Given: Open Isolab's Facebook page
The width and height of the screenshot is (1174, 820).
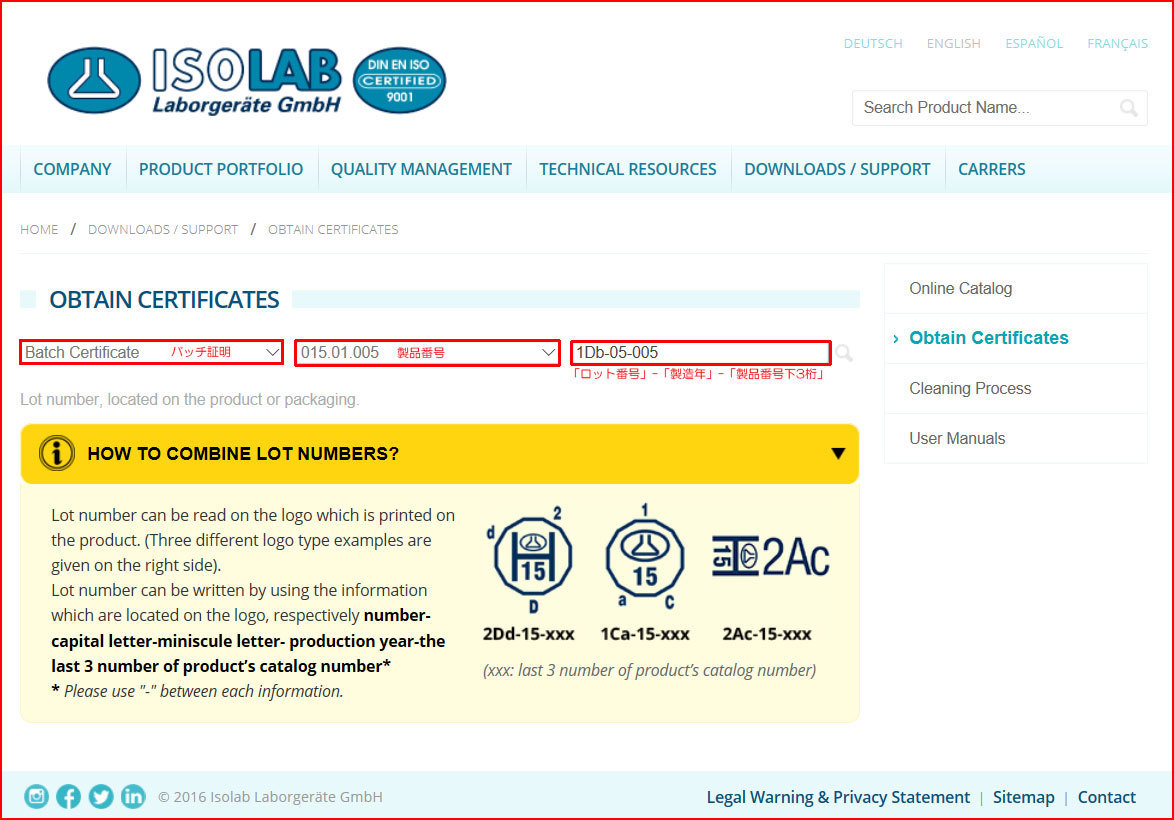Looking at the screenshot, I should point(69,796).
